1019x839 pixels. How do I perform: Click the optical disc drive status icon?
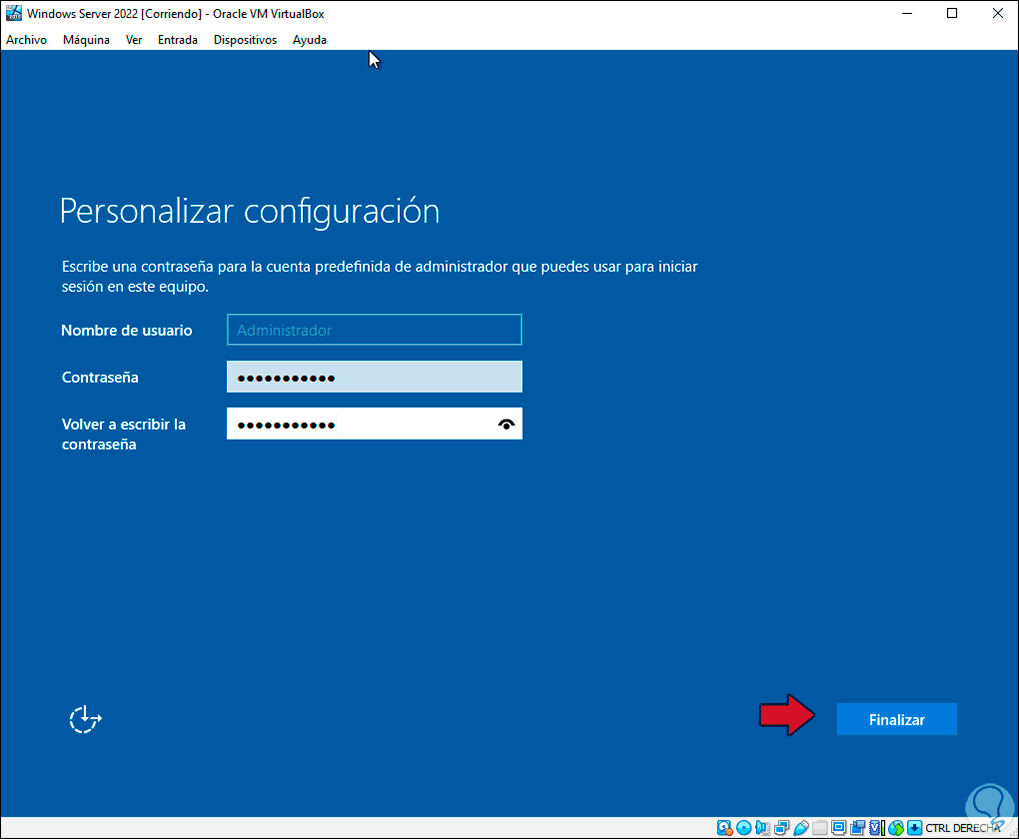click(x=743, y=828)
